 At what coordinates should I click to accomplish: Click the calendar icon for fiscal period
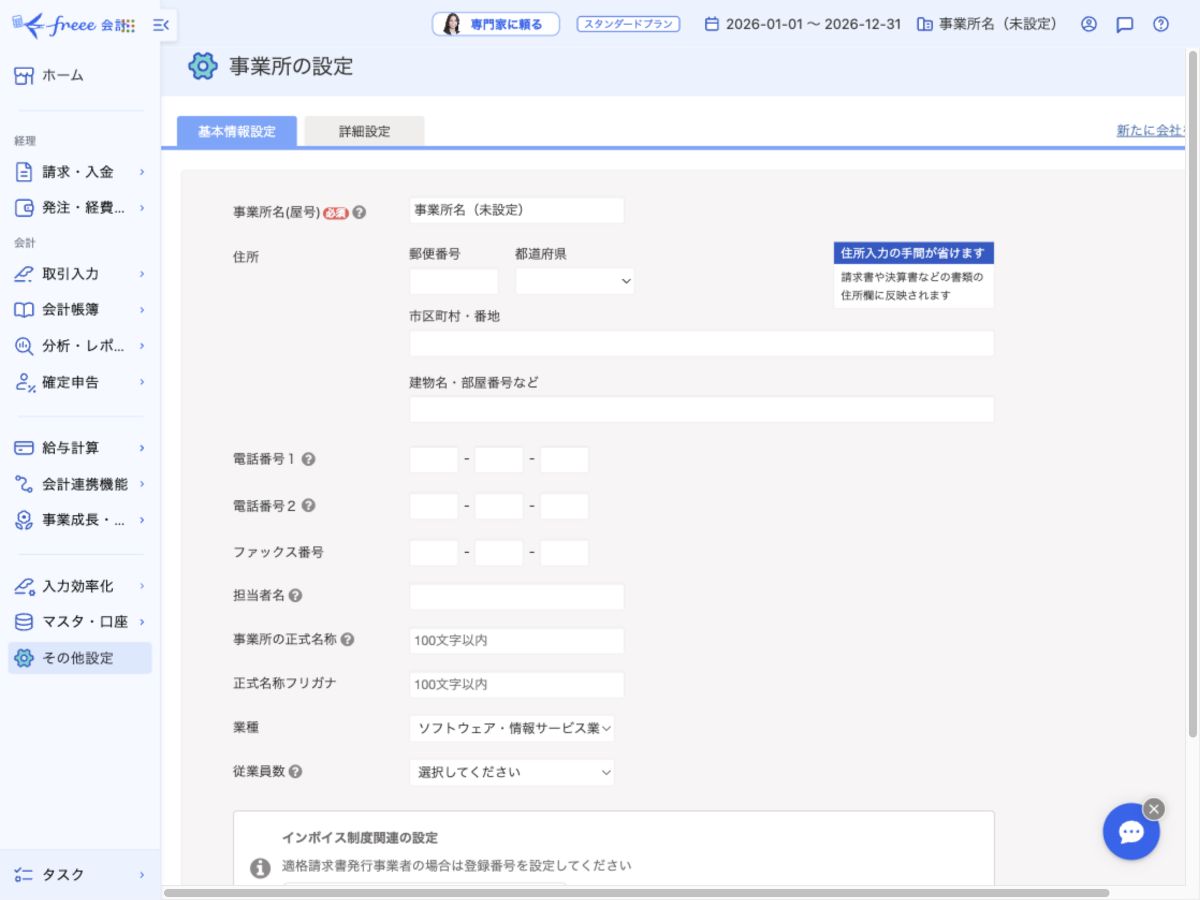tap(712, 24)
